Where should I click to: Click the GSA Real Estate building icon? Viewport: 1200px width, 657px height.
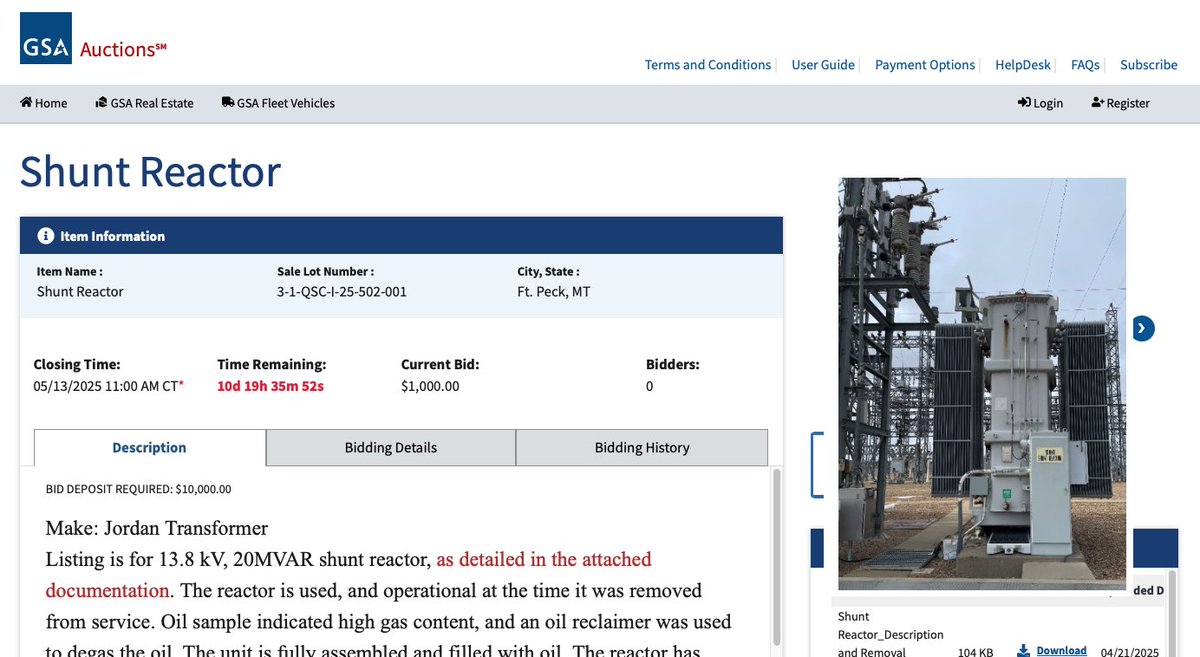coord(101,103)
